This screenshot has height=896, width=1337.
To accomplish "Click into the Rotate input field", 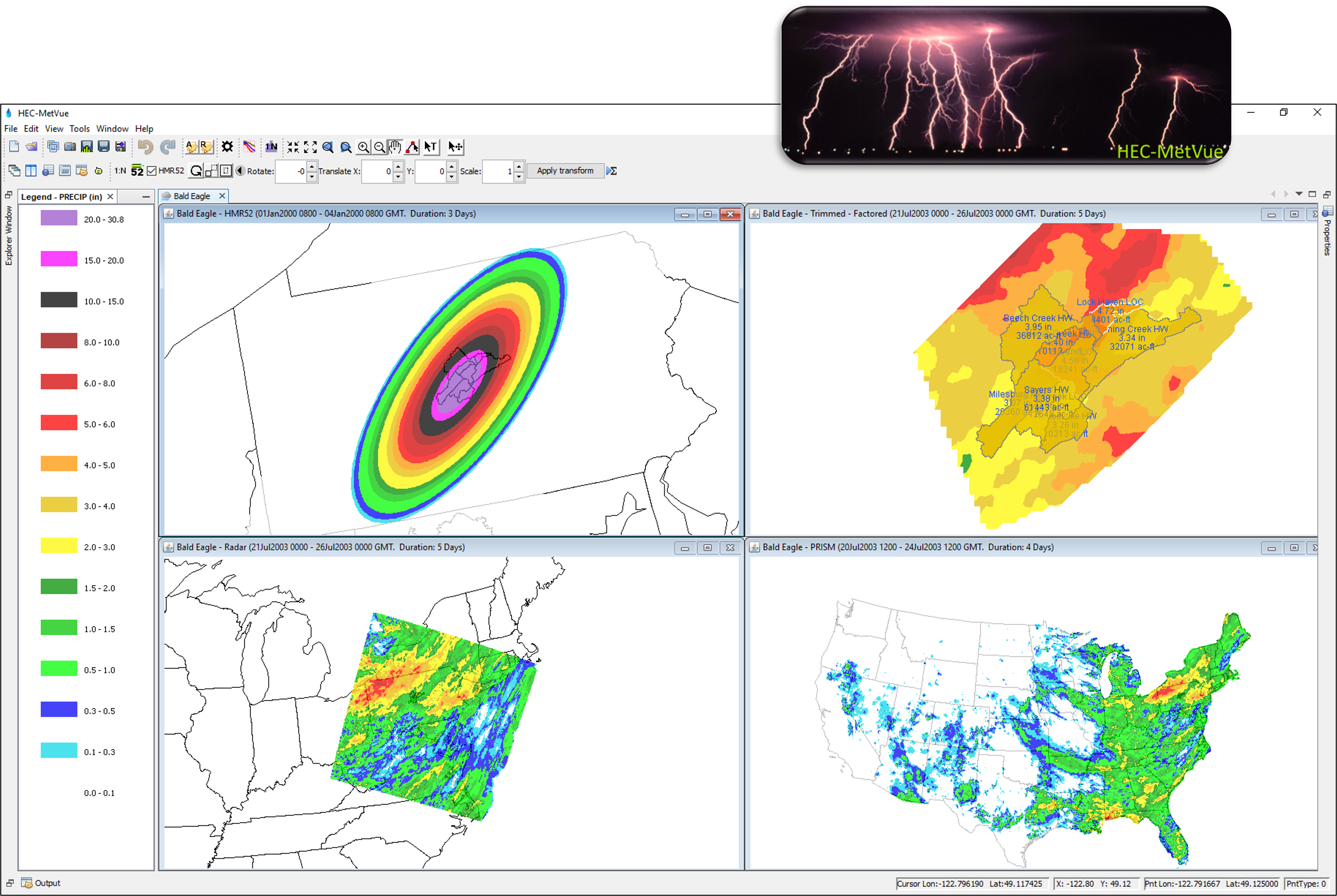I will click(291, 171).
